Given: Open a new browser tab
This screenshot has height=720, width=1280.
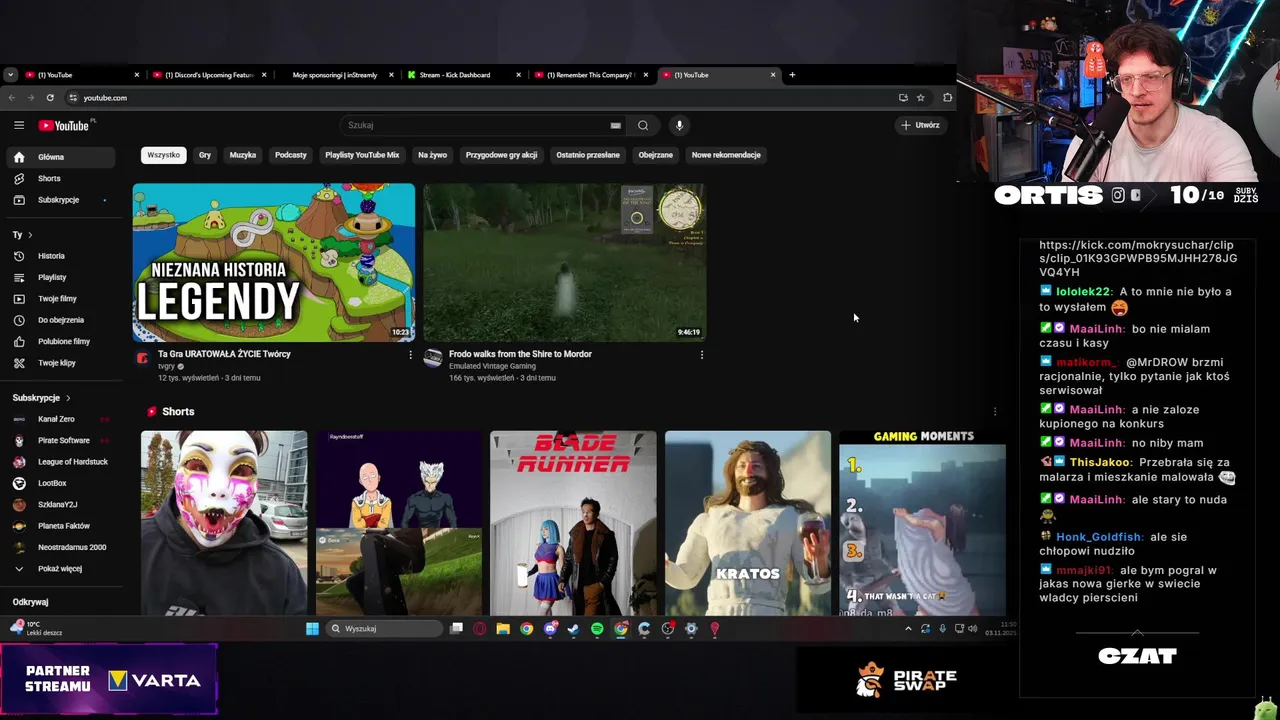Looking at the screenshot, I should click(x=792, y=75).
